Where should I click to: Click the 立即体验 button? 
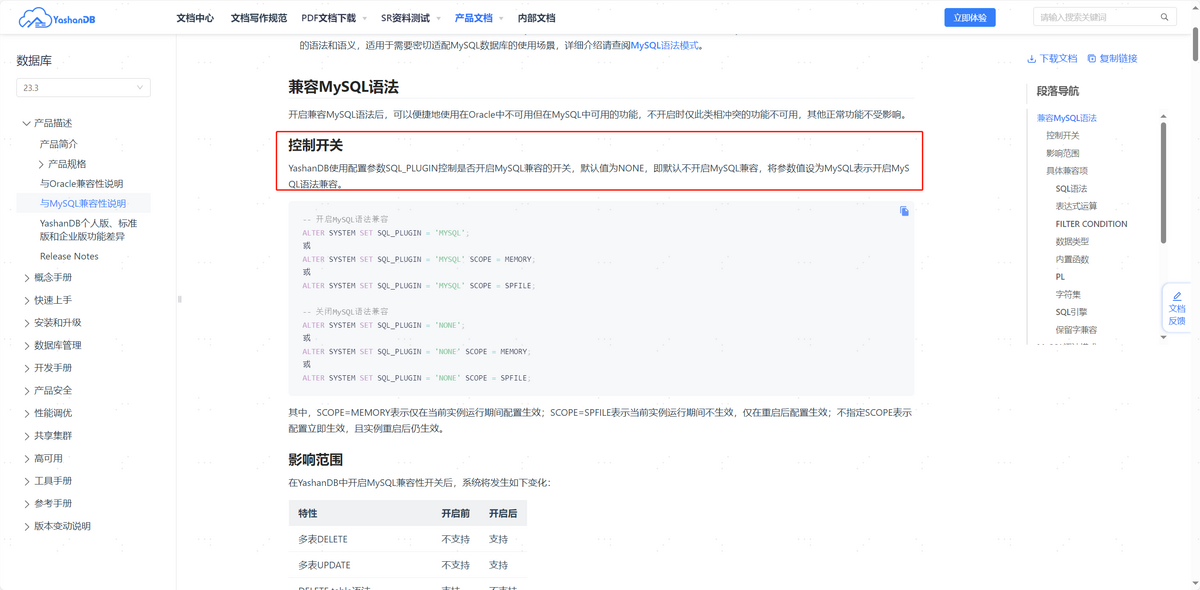pyautogui.click(x=970, y=17)
